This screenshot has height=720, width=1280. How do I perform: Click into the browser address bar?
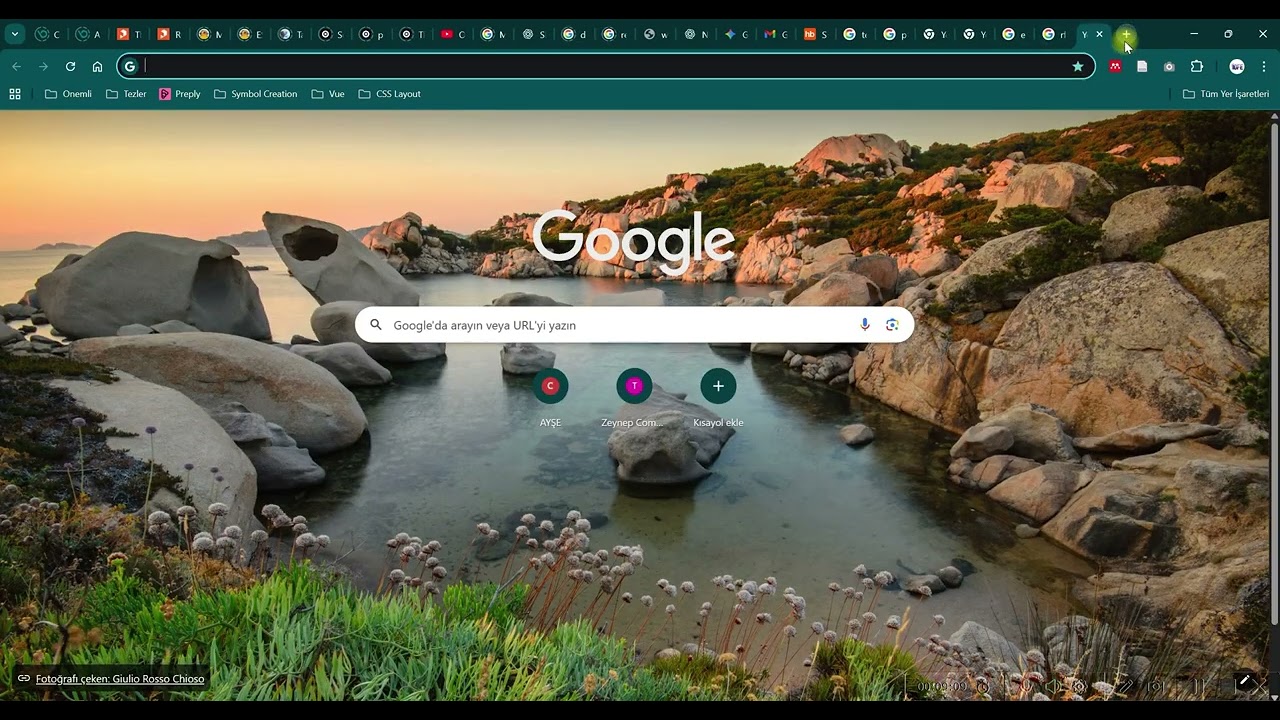coord(607,66)
